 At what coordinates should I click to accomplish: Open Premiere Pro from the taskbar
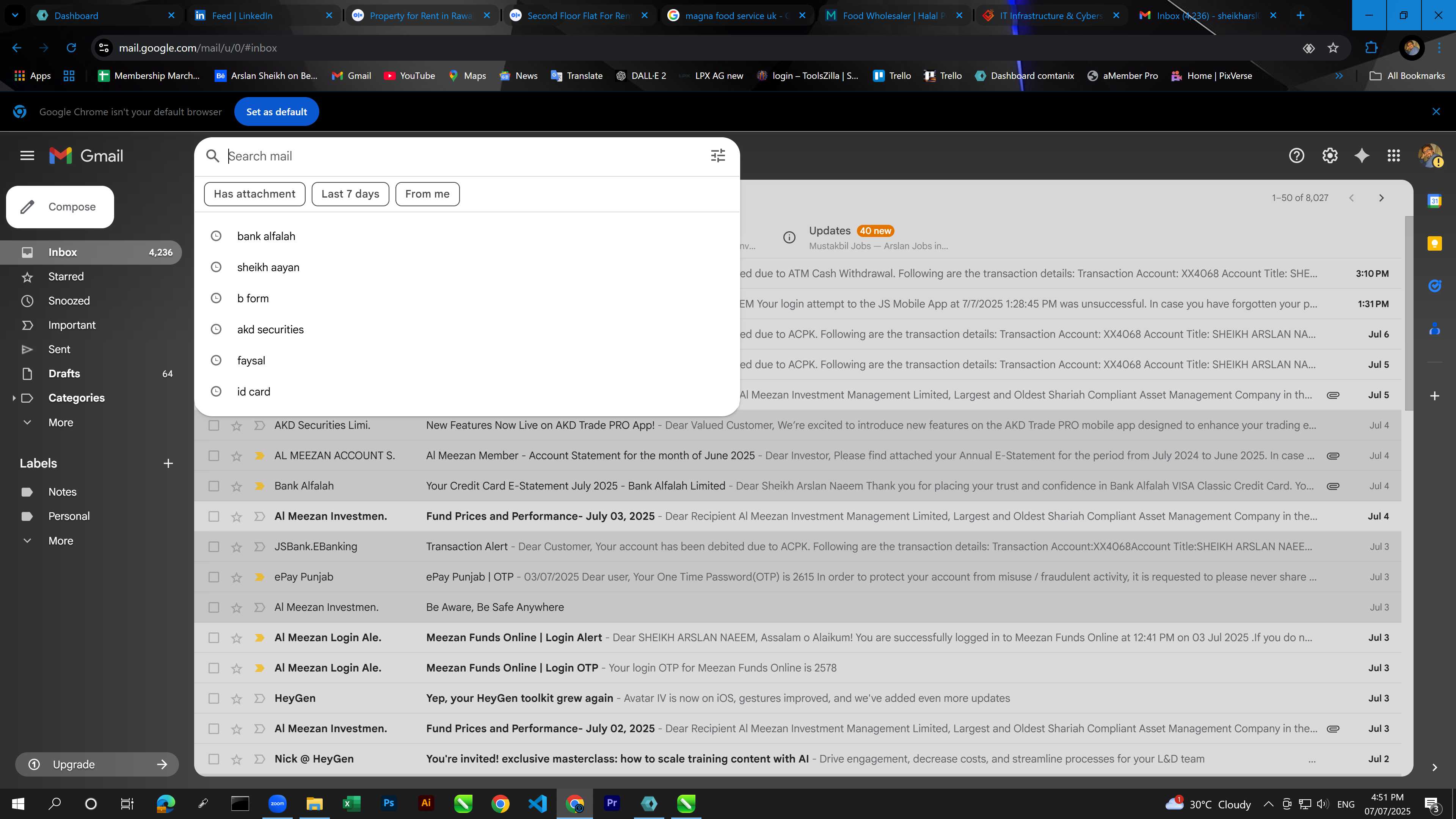point(612,803)
